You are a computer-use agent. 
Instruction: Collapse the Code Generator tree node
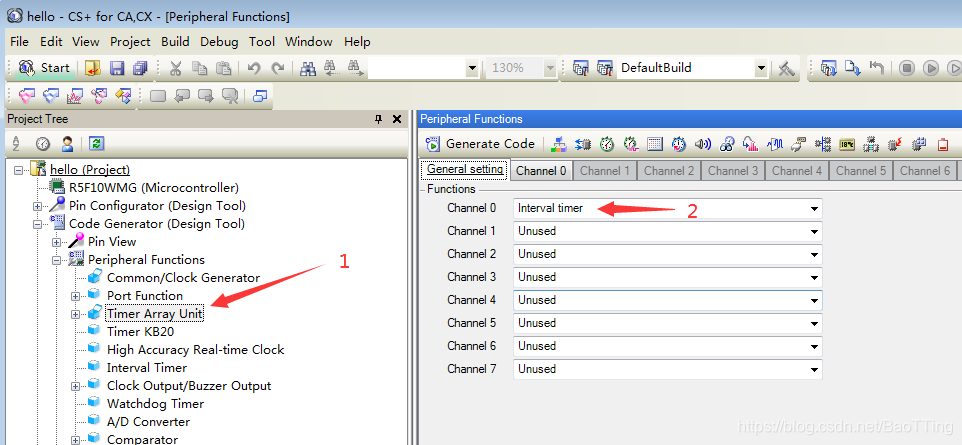point(37,224)
